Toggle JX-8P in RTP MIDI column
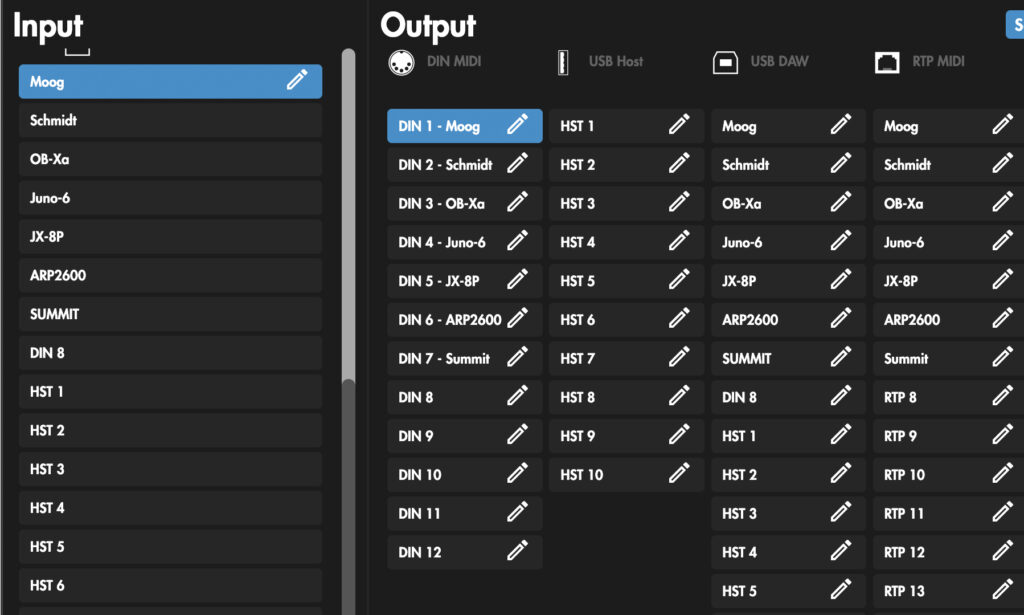The height and width of the screenshot is (615, 1024). tap(948, 281)
